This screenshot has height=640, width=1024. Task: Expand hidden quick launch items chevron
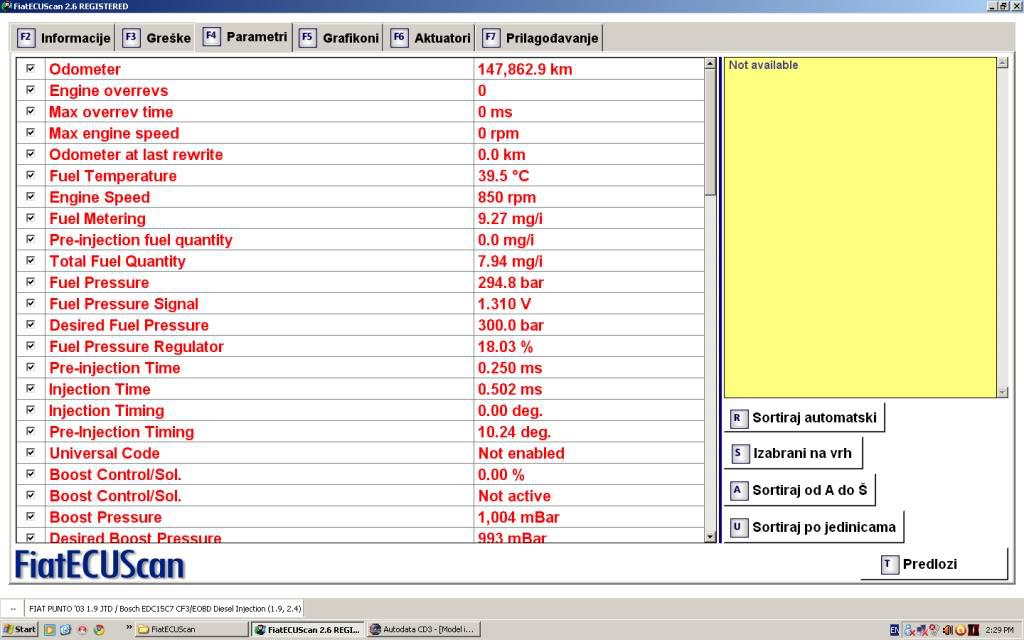pos(128,629)
